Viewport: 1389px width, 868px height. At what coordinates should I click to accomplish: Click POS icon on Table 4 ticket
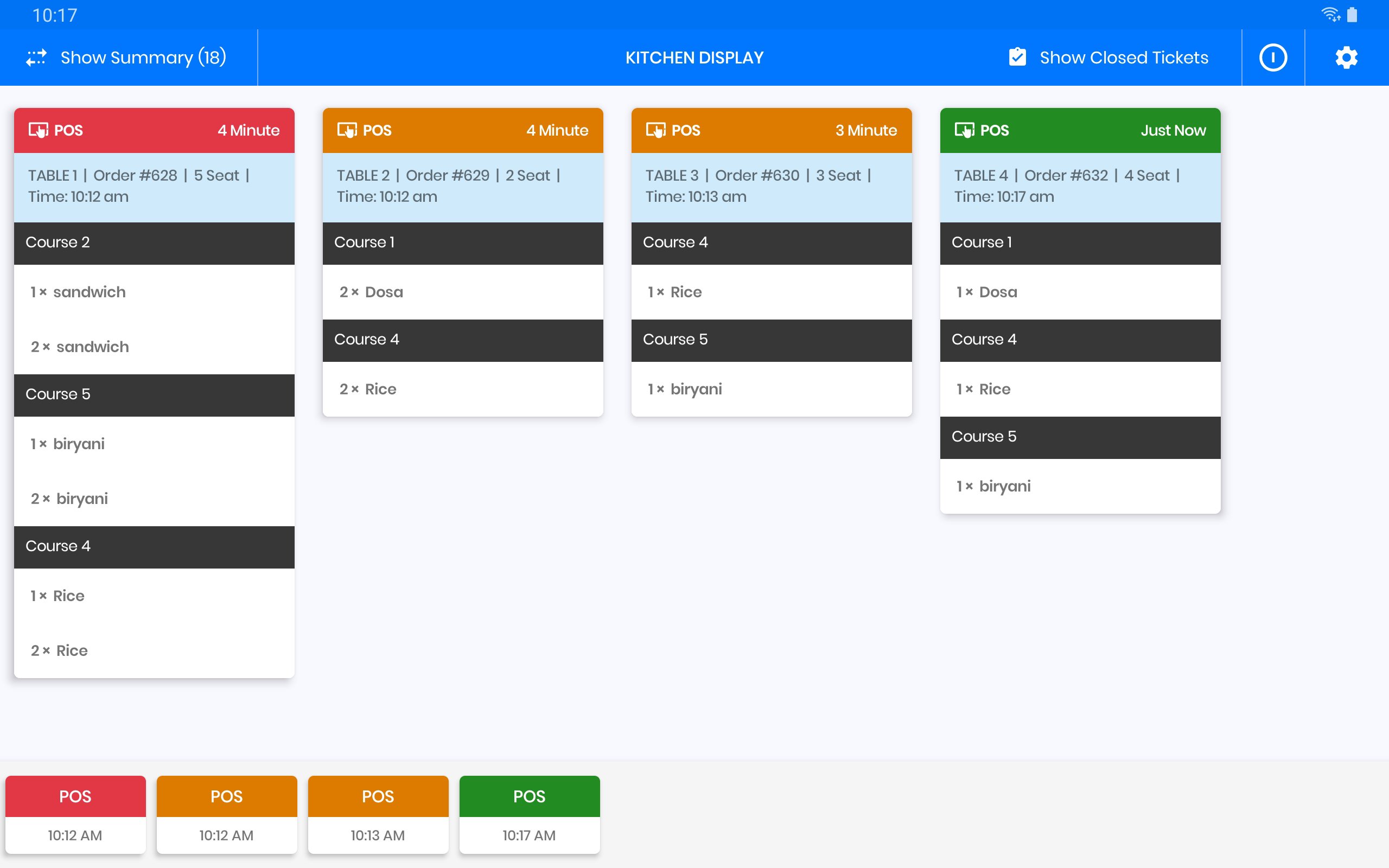[964, 130]
